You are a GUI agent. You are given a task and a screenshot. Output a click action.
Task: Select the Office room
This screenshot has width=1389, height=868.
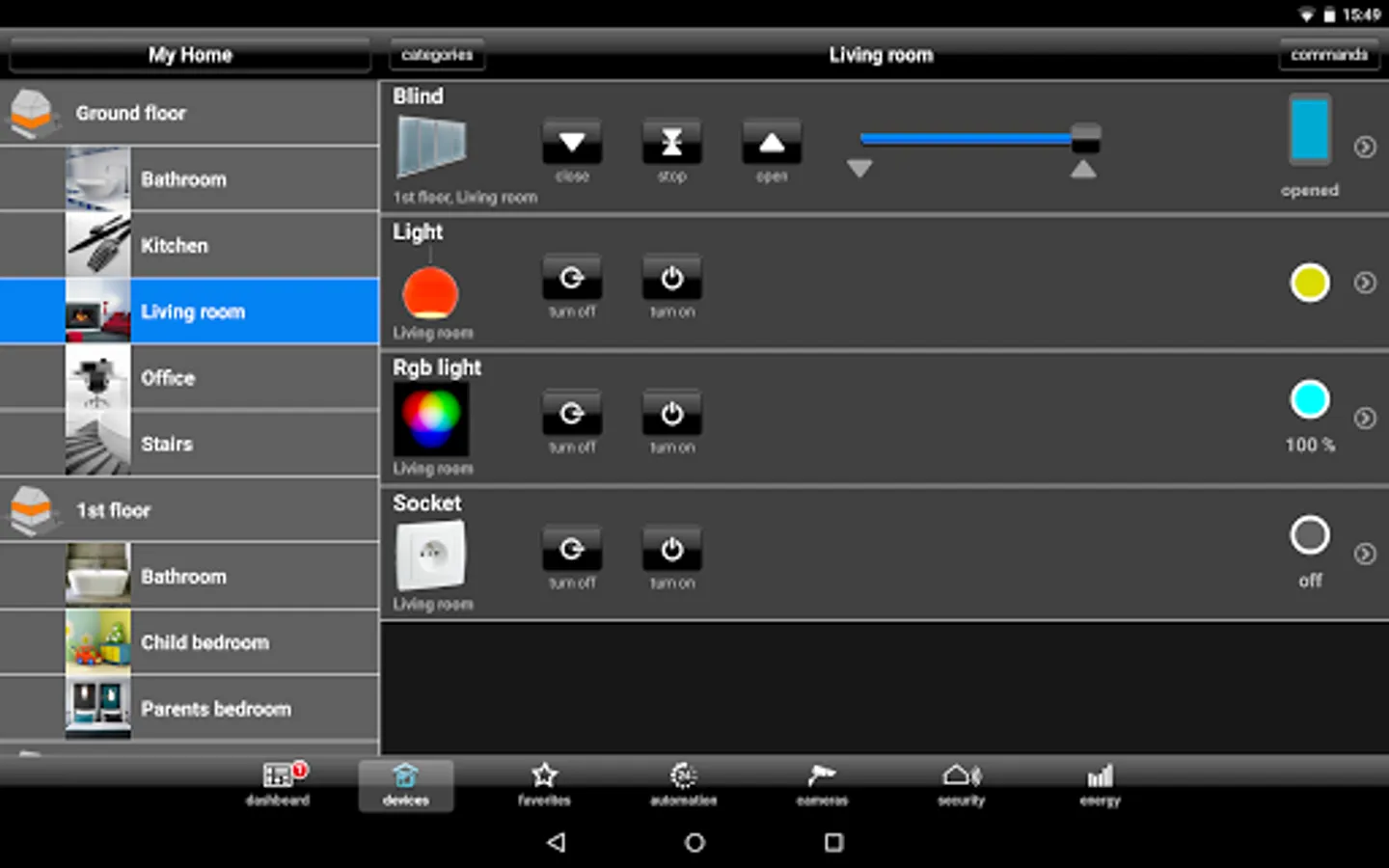pos(189,378)
